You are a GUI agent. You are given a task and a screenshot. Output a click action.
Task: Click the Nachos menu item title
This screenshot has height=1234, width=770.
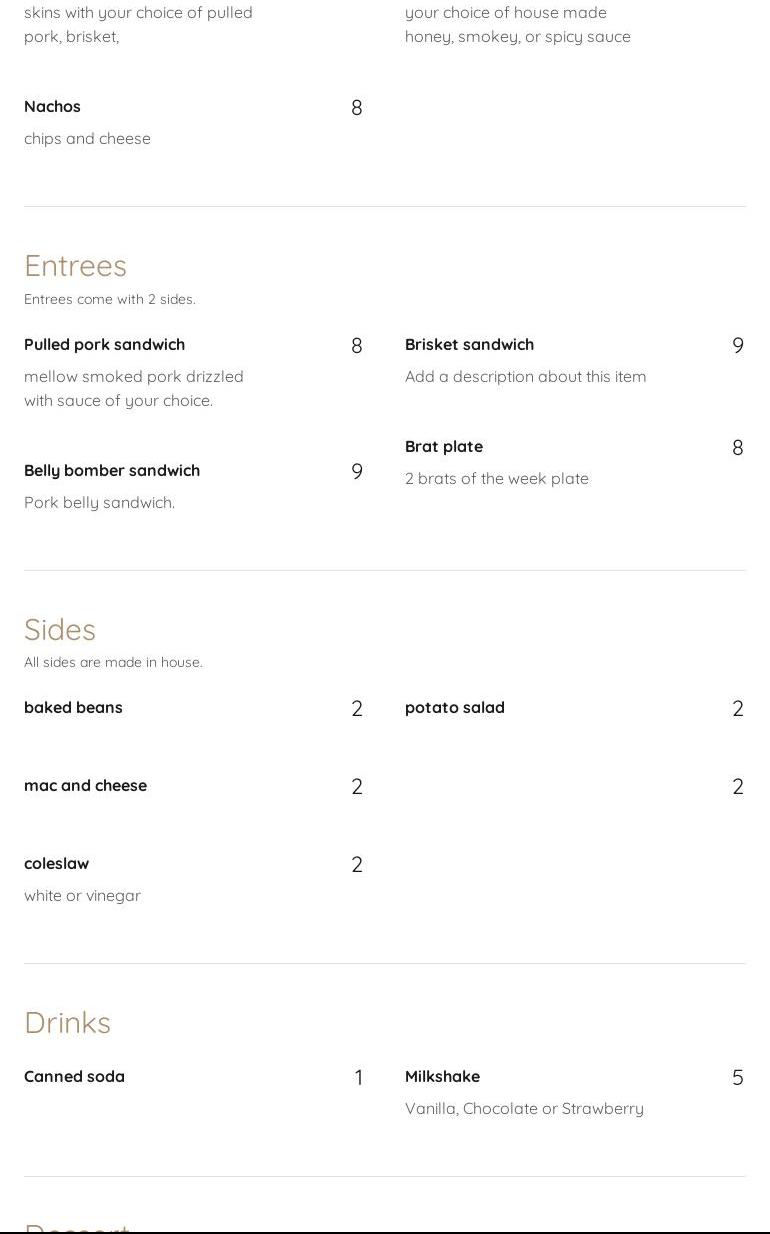(52, 106)
